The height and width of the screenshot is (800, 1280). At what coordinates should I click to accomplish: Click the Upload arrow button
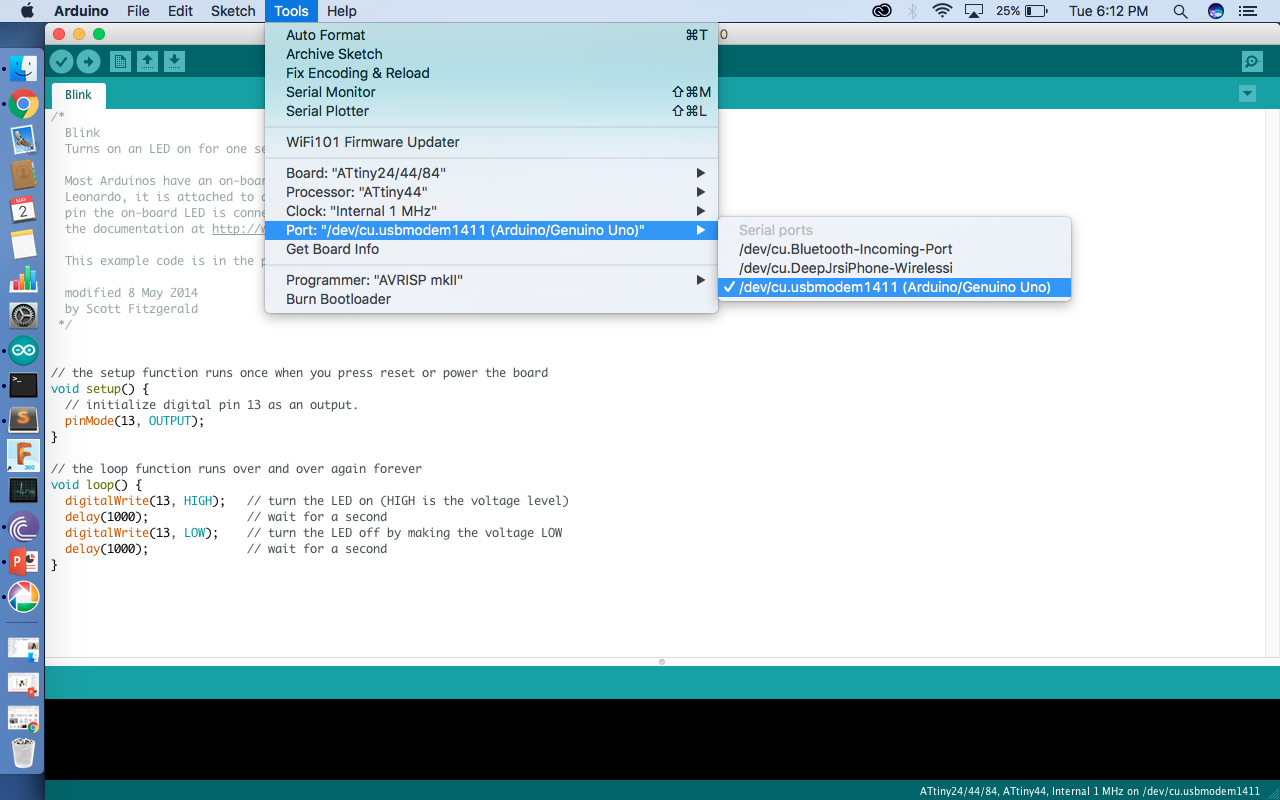[88, 62]
